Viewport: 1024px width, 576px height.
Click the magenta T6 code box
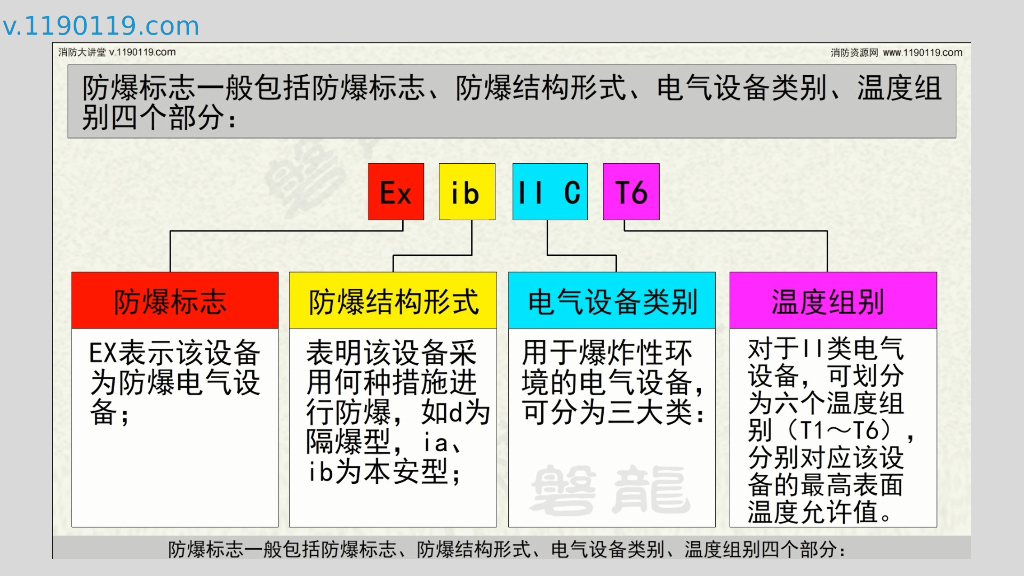coord(631,192)
